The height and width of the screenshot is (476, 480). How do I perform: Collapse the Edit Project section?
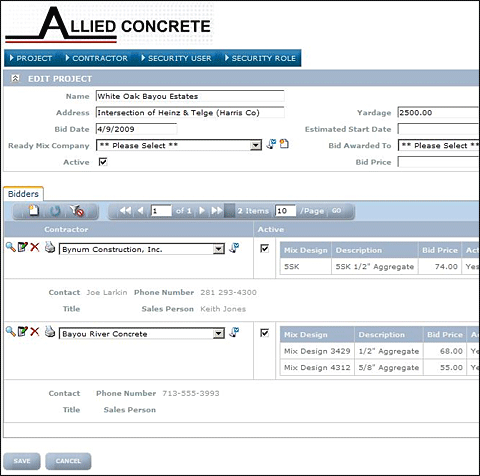[15, 78]
